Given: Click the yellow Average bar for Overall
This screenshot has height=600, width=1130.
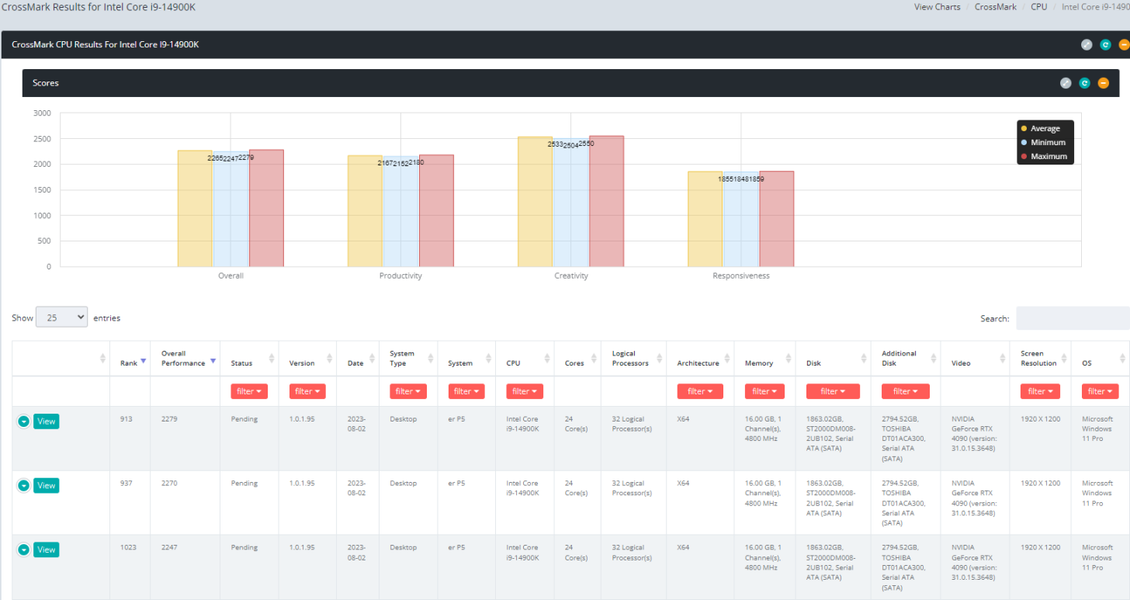Looking at the screenshot, I should 195,209.
